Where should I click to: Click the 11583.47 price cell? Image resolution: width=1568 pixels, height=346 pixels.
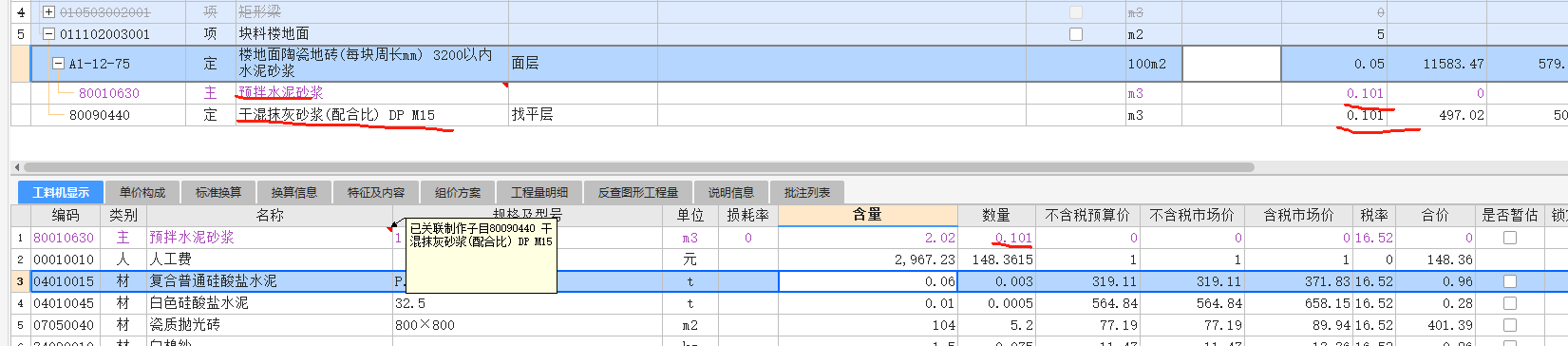tap(1453, 64)
